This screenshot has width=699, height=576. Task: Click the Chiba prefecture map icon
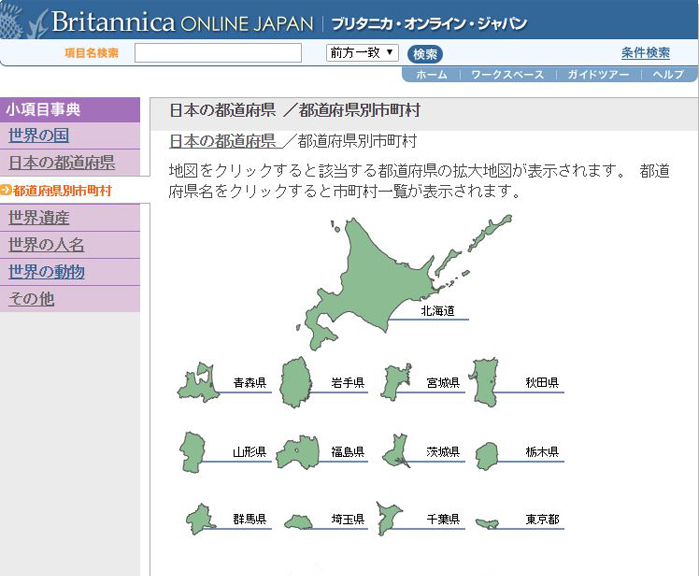pos(388,518)
